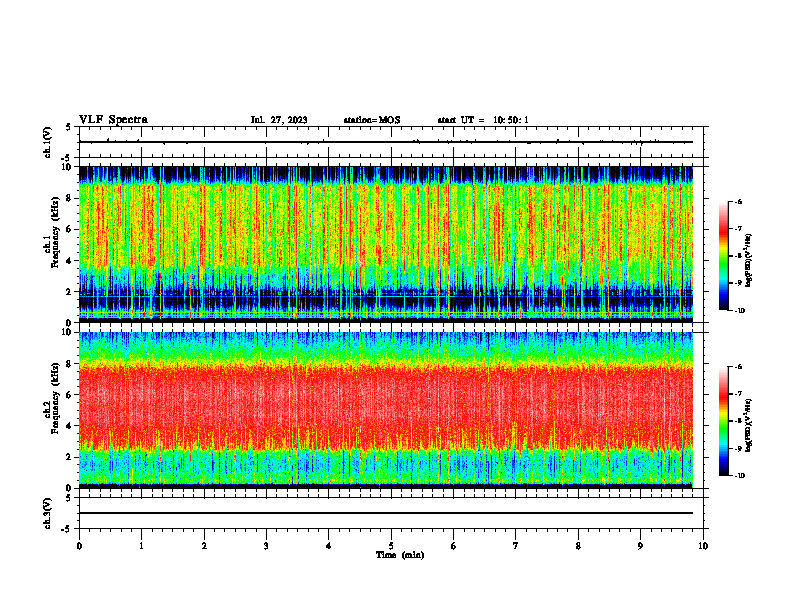Screen dimensions: 792x612
Task: Click time axis tick label "2"
Action: [x=204, y=546]
